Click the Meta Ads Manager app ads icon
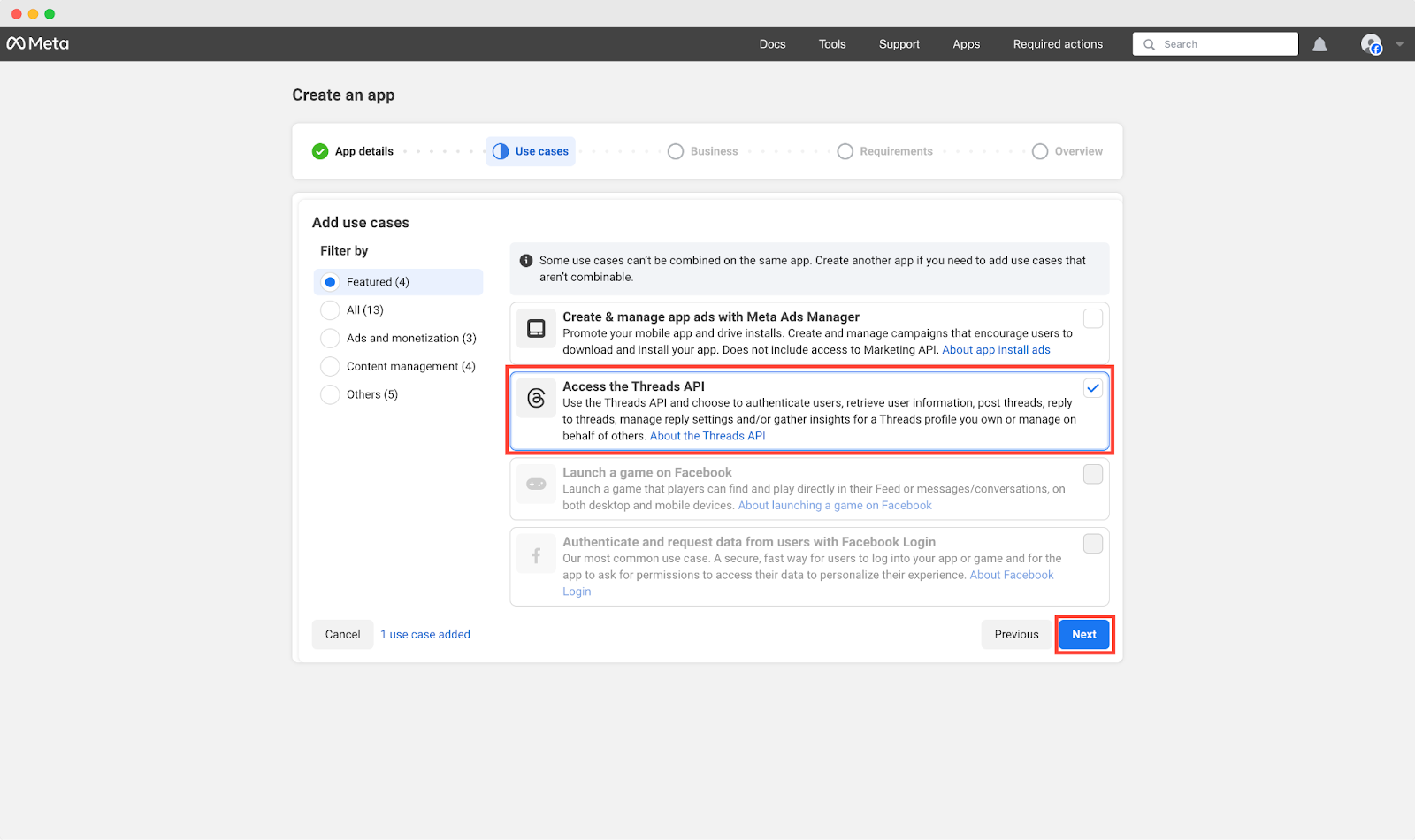Viewport: 1415px width, 840px height. [x=536, y=327]
